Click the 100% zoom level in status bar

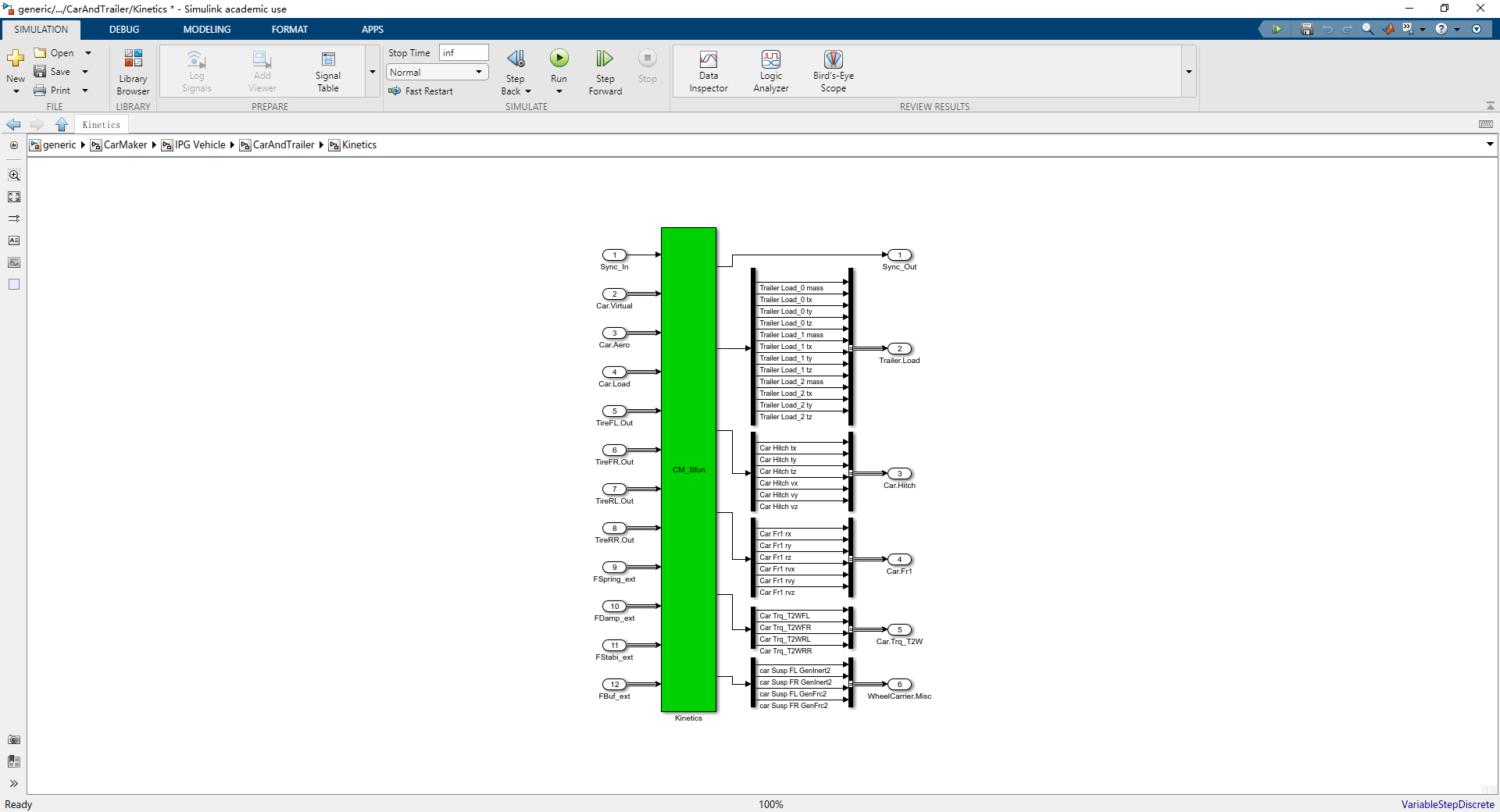click(770, 804)
